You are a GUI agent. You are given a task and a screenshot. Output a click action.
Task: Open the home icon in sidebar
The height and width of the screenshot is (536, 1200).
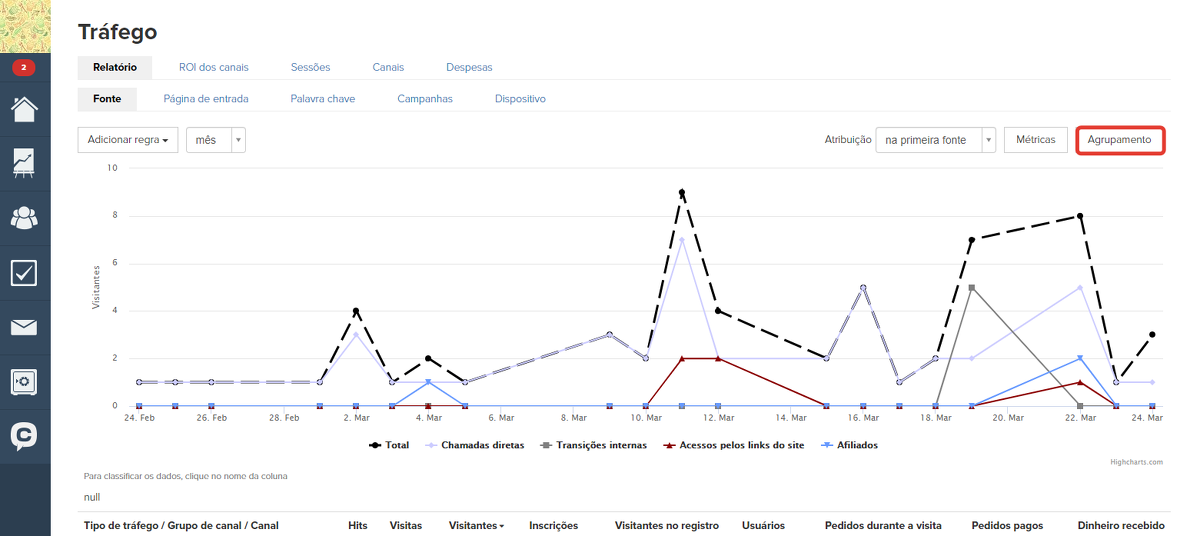point(24,108)
